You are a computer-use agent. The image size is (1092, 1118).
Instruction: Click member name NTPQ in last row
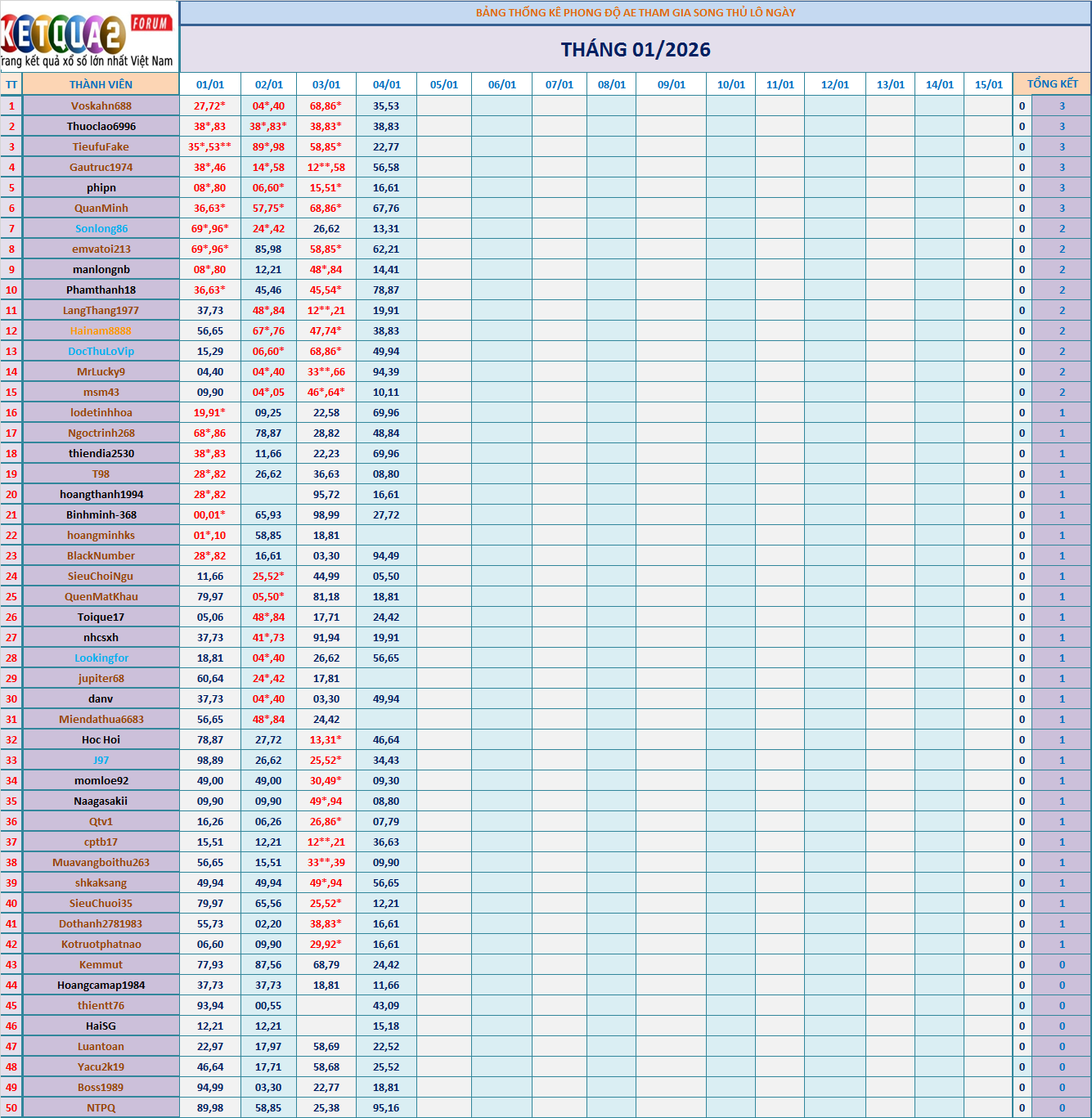pos(101,1107)
